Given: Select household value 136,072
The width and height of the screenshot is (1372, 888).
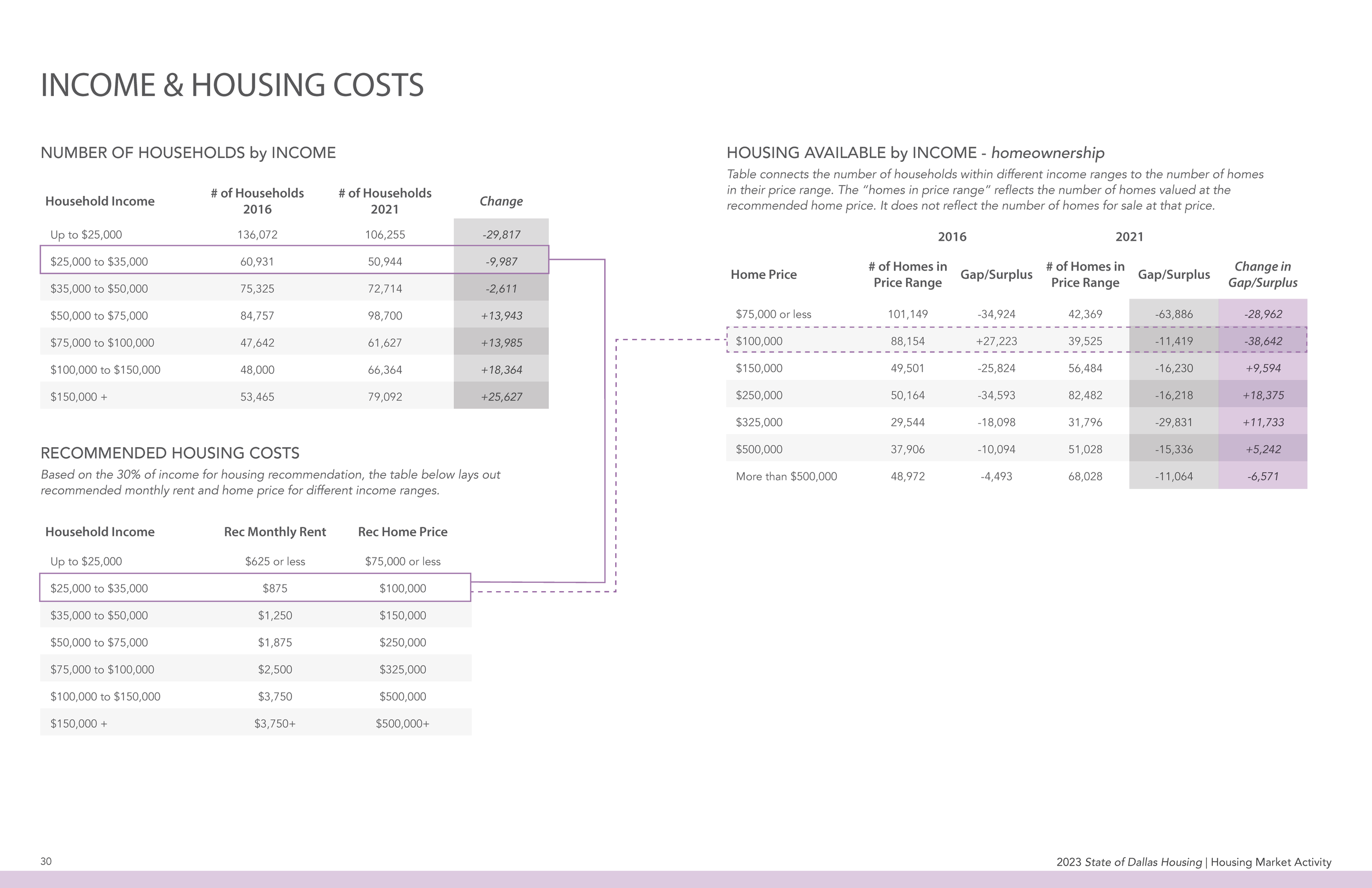Looking at the screenshot, I should click(257, 235).
